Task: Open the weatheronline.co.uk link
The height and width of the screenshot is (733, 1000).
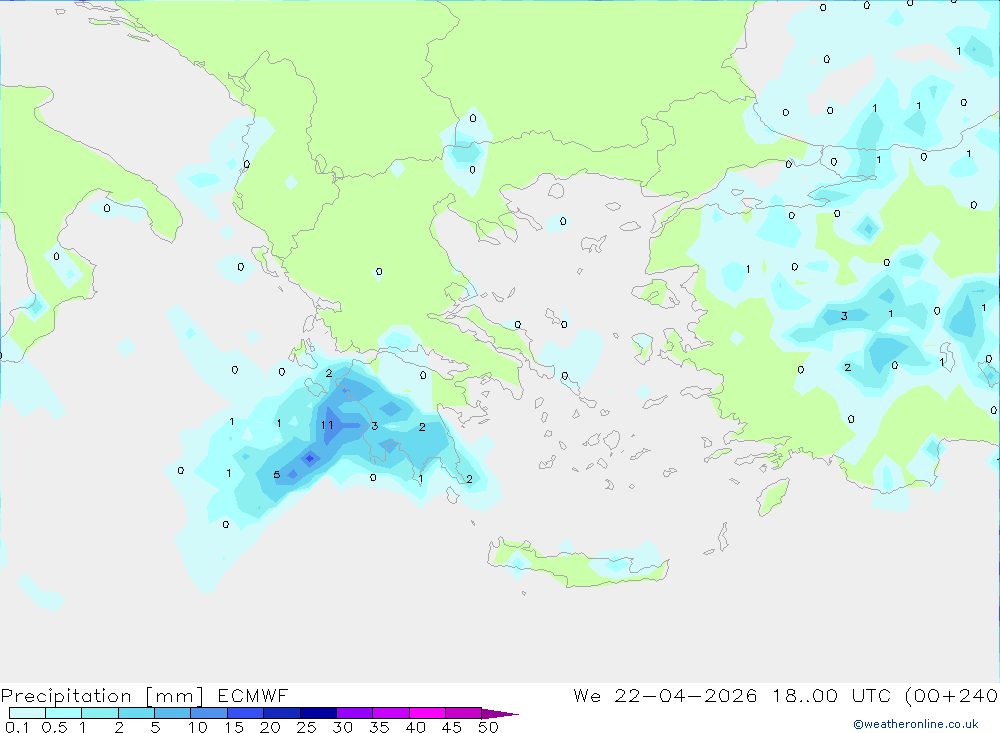Action: [916, 724]
